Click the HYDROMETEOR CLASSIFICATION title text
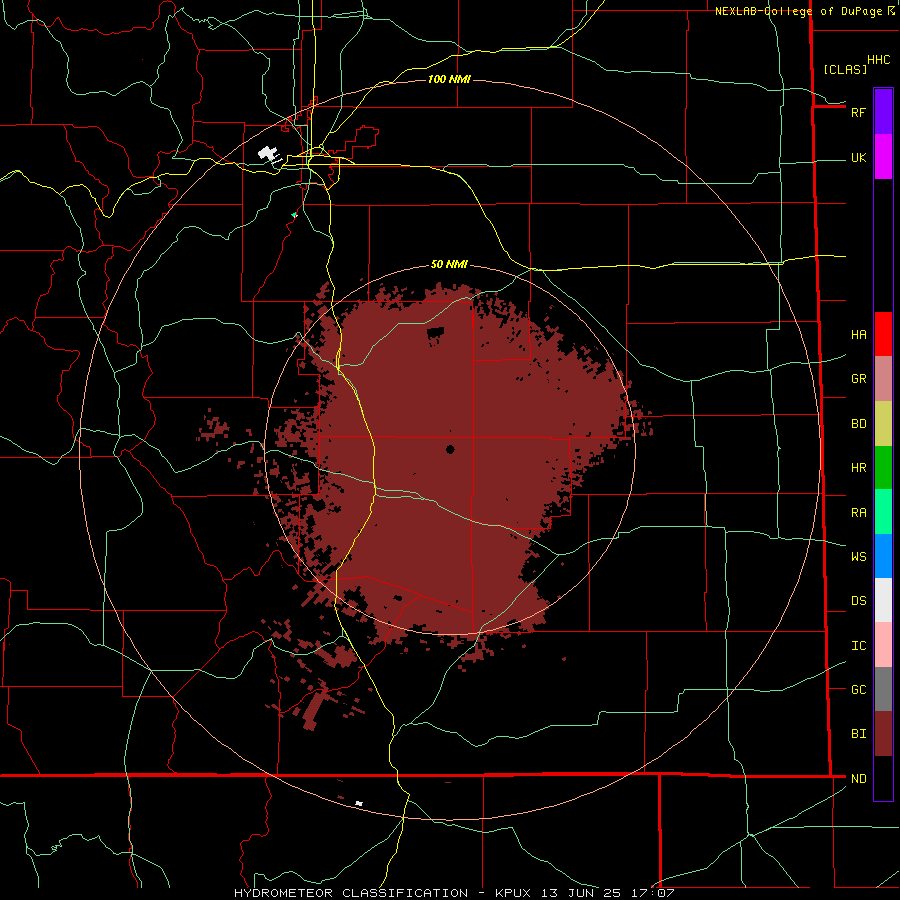 tap(351, 893)
